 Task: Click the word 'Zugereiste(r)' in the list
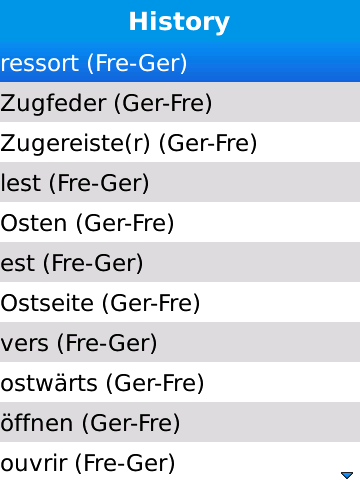(x=75, y=143)
